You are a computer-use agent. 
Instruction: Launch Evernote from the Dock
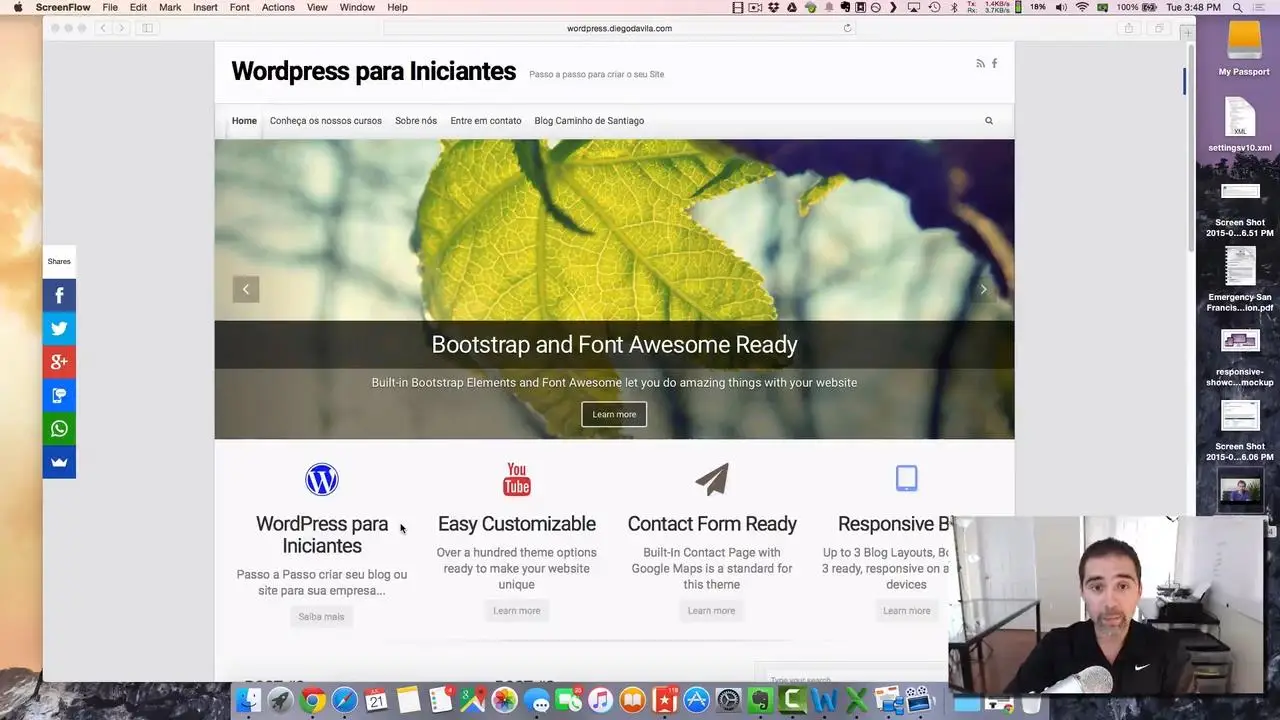(760, 701)
